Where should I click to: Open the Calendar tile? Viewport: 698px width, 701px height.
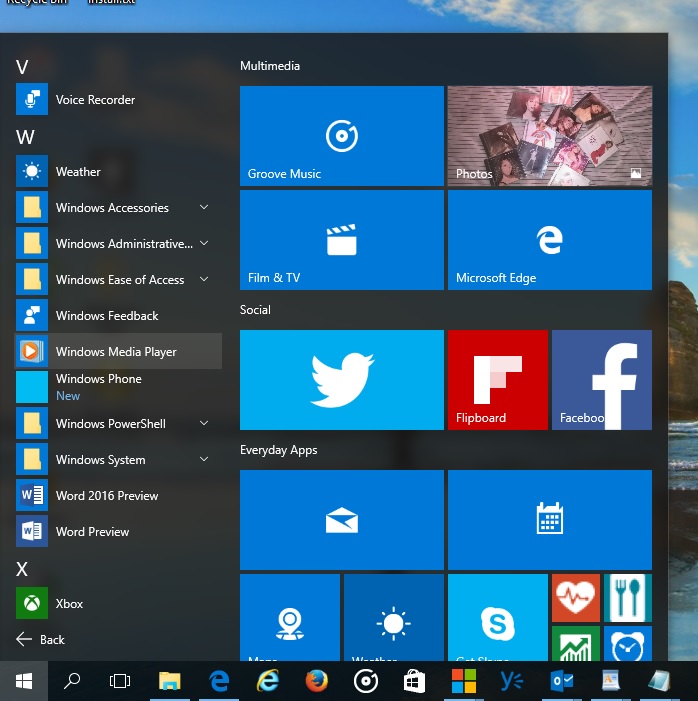[x=550, y=520]
